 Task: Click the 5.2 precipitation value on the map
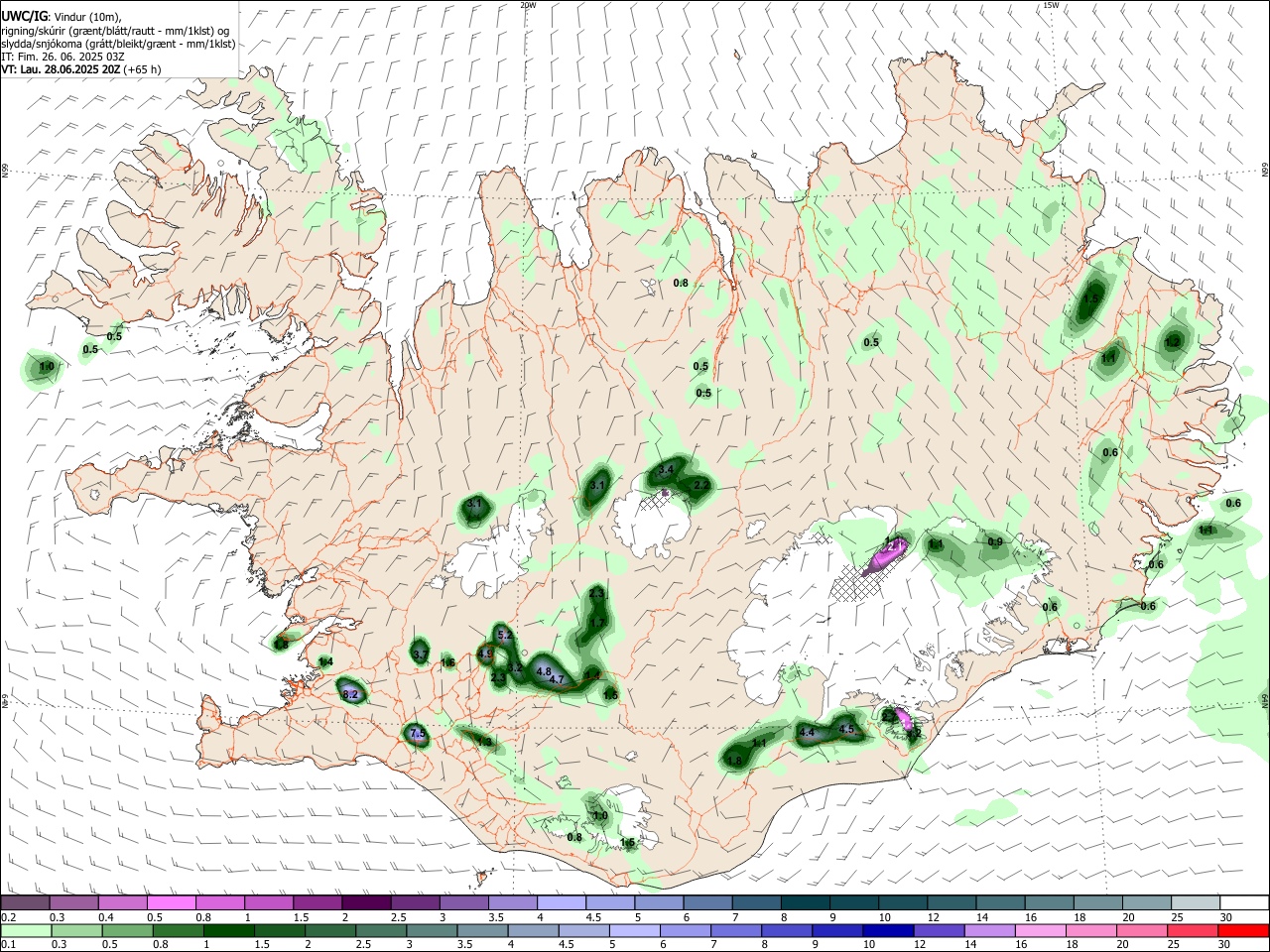point(504,635)
